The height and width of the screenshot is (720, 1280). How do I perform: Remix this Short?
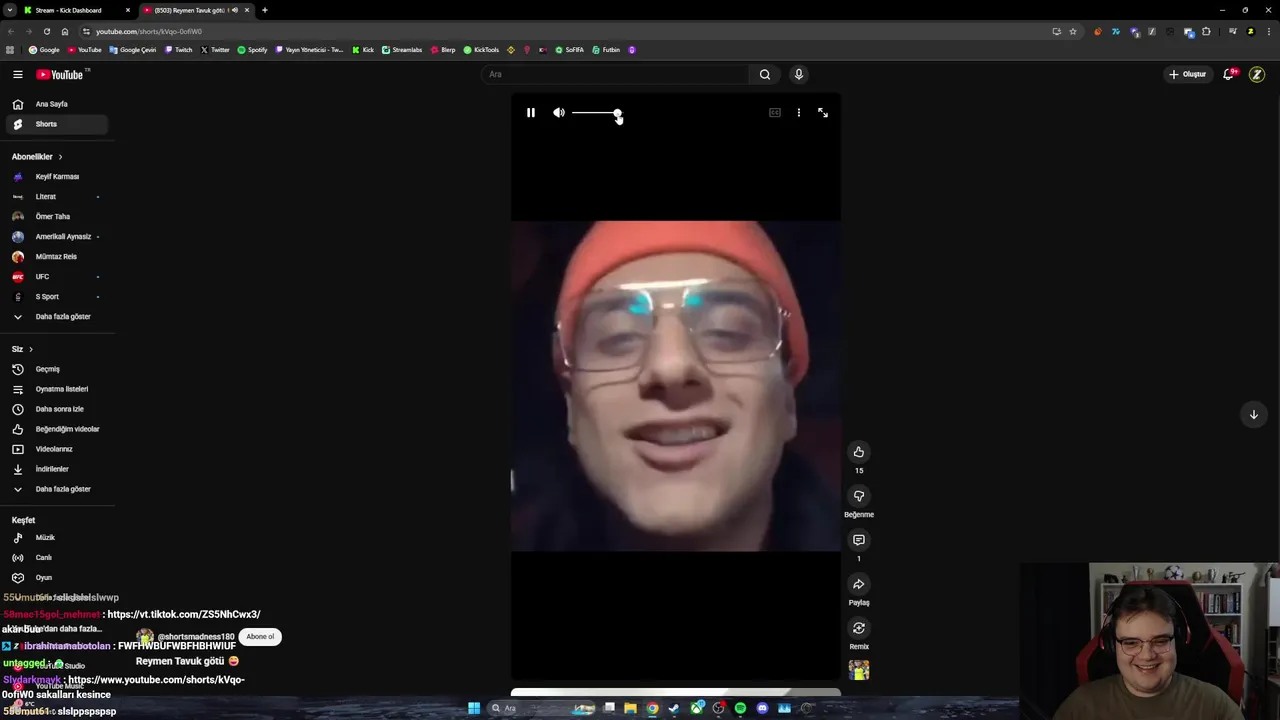[x=858, y=628]
